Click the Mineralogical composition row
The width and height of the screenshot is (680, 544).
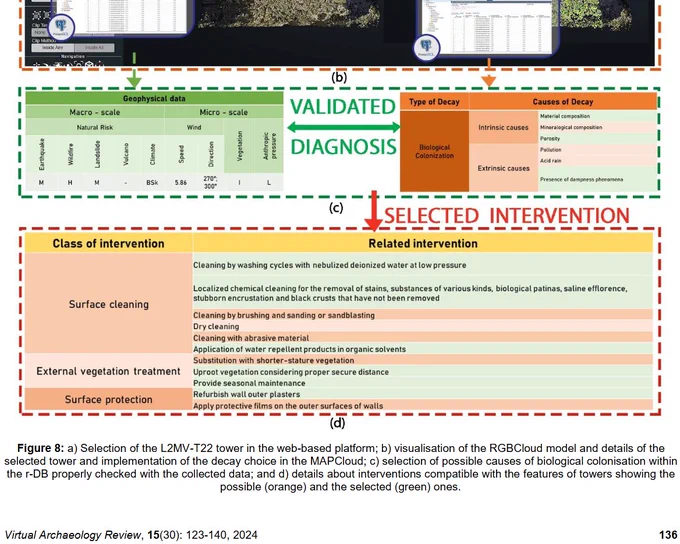coord(598,128)
